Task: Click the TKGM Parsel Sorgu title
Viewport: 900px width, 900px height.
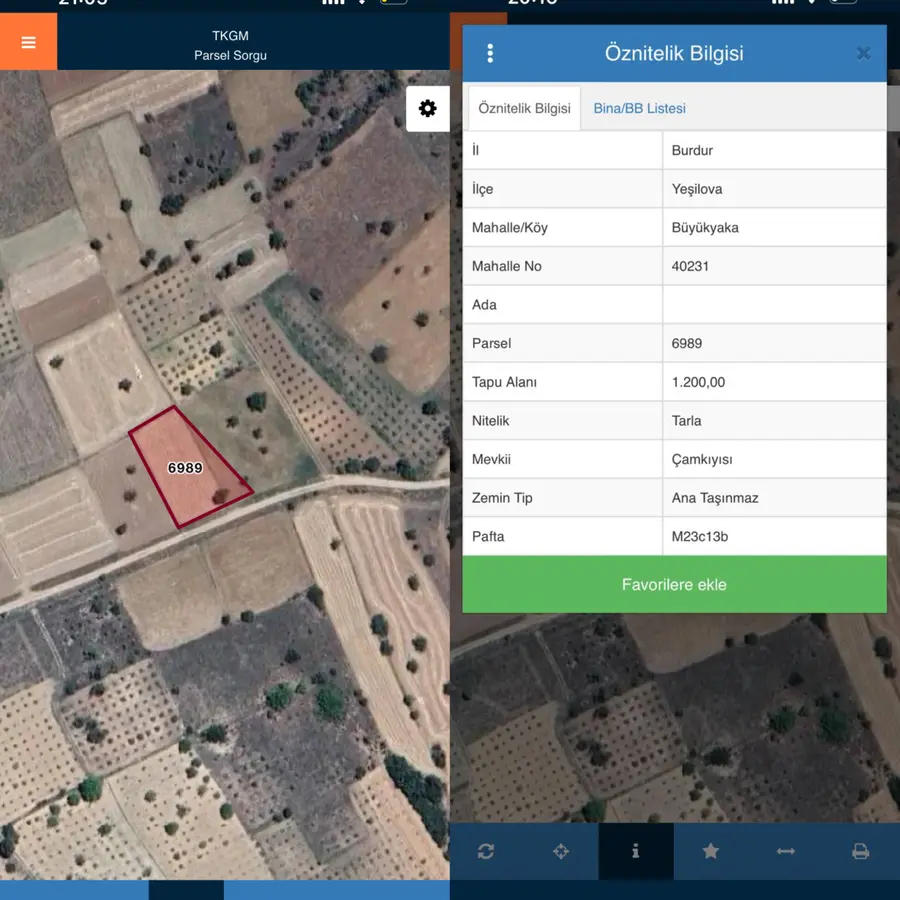Action: click(x=230, y=46)
